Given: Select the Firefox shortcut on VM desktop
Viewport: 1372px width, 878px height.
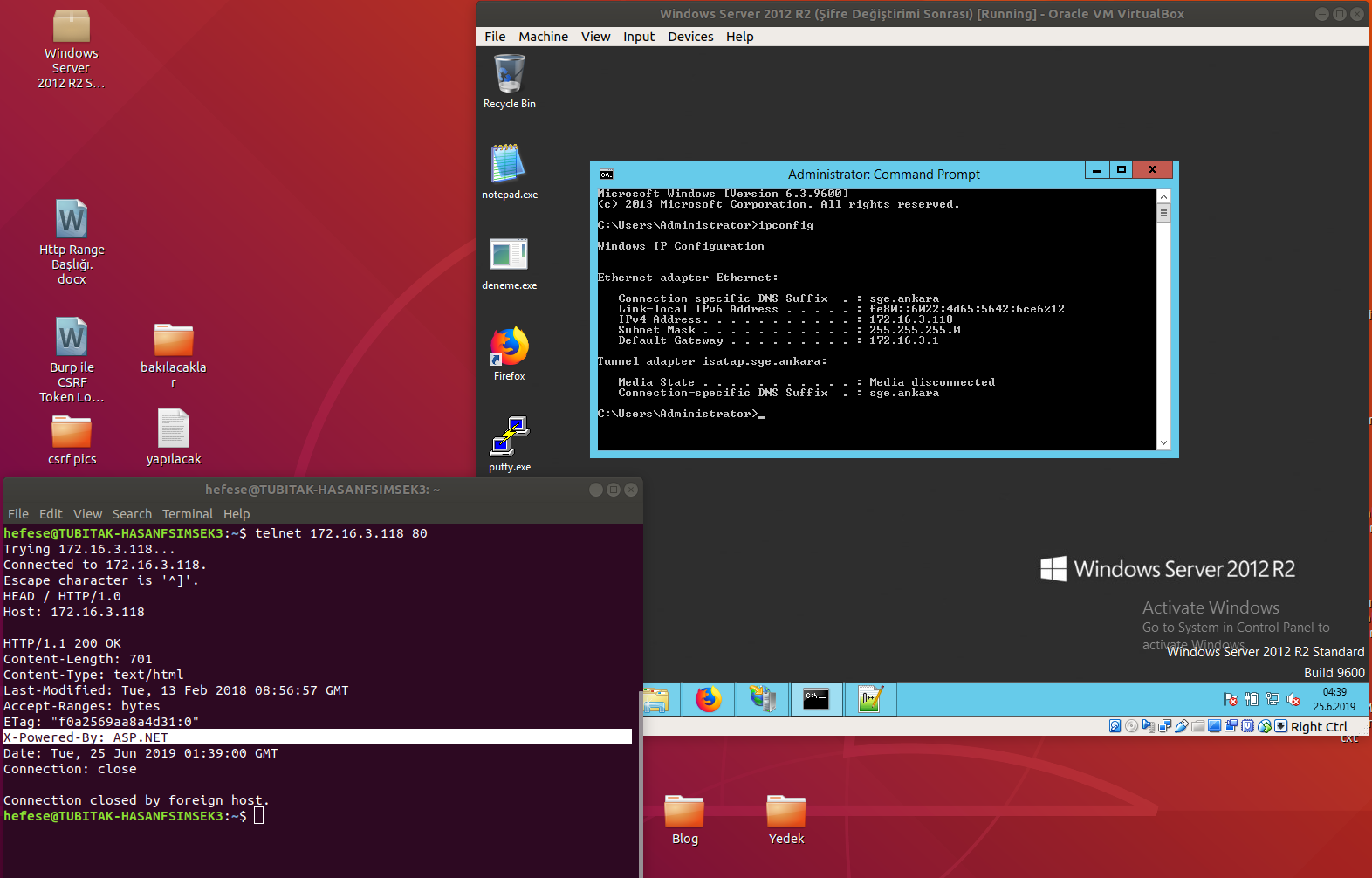Looking at the screenshot, I should coord(509,353).
